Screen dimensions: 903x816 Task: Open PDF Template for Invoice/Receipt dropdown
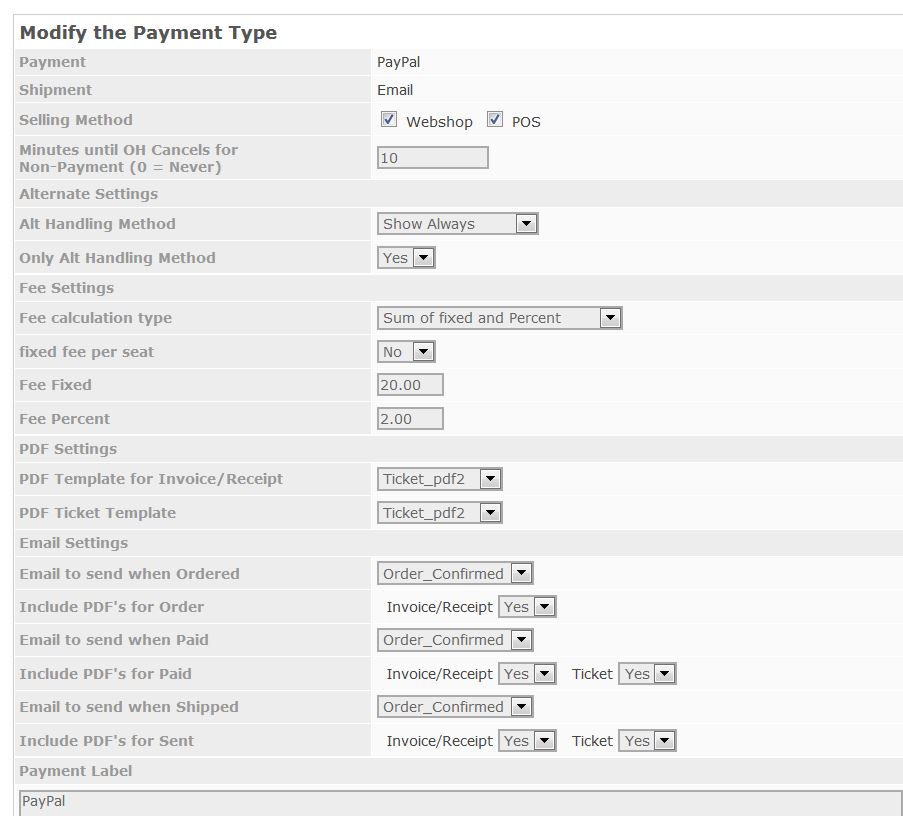[439, 479]
